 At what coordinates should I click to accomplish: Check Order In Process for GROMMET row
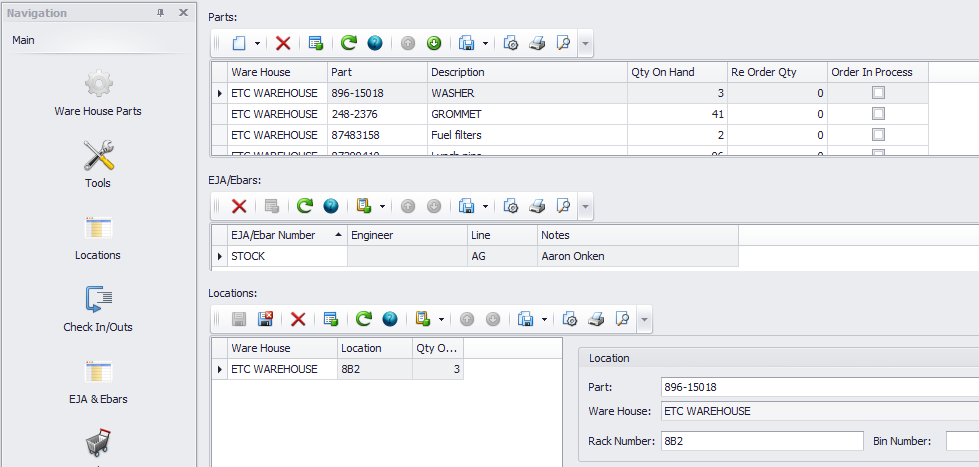tap(878, 114)
